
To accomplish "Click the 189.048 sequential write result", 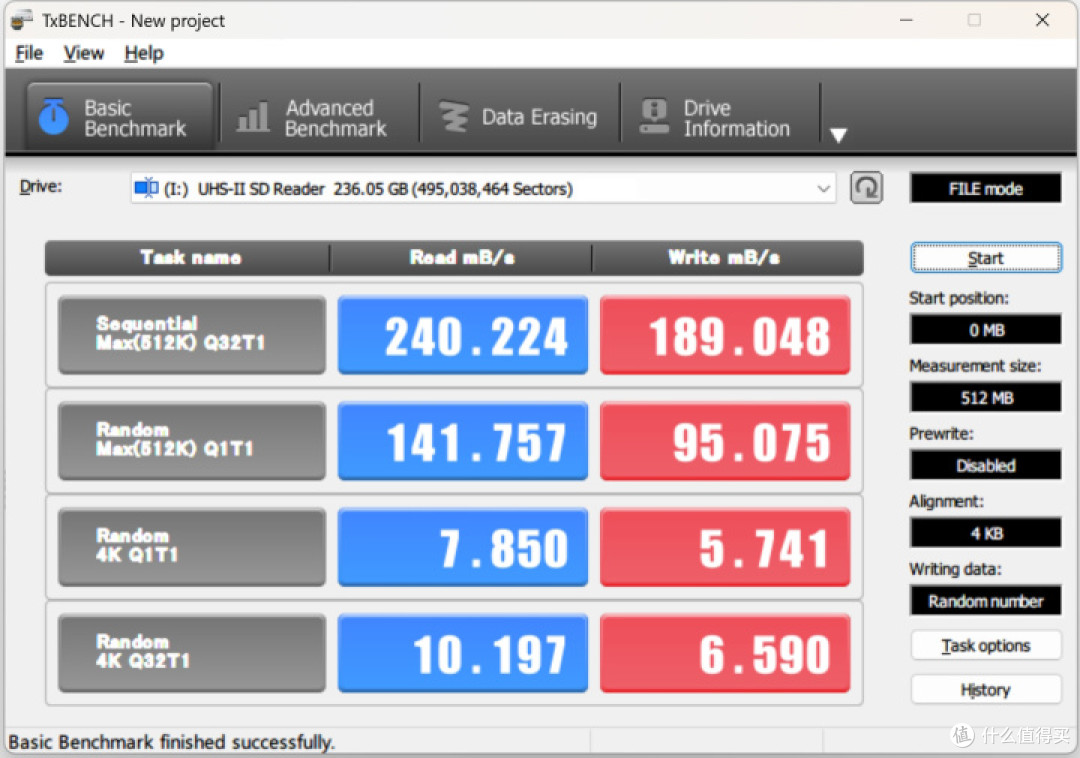I will point(725,335).
